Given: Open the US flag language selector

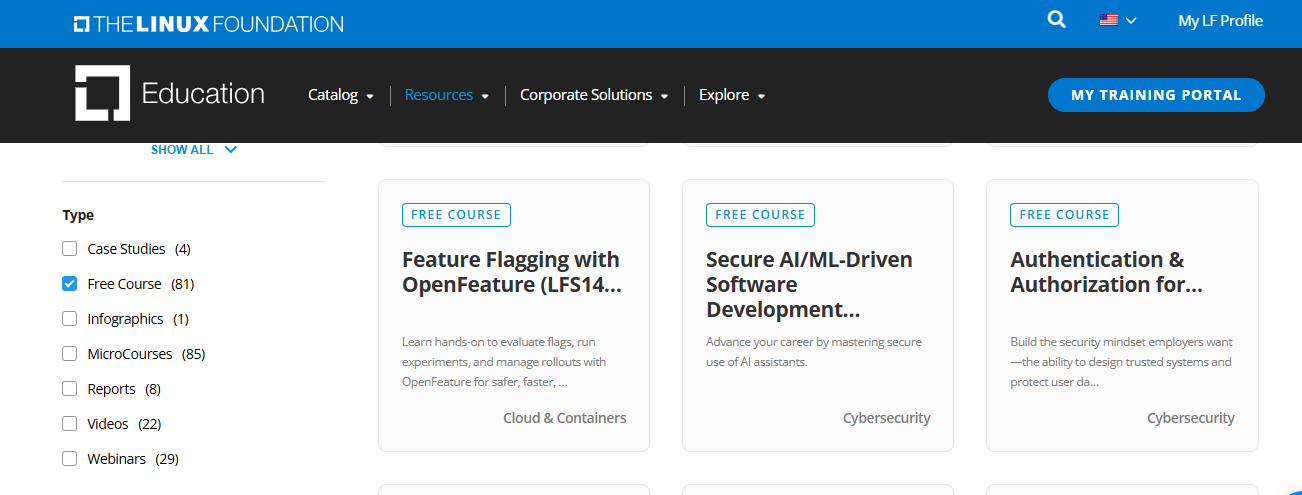Looking at the screenshot, I should pos(1118,20).
